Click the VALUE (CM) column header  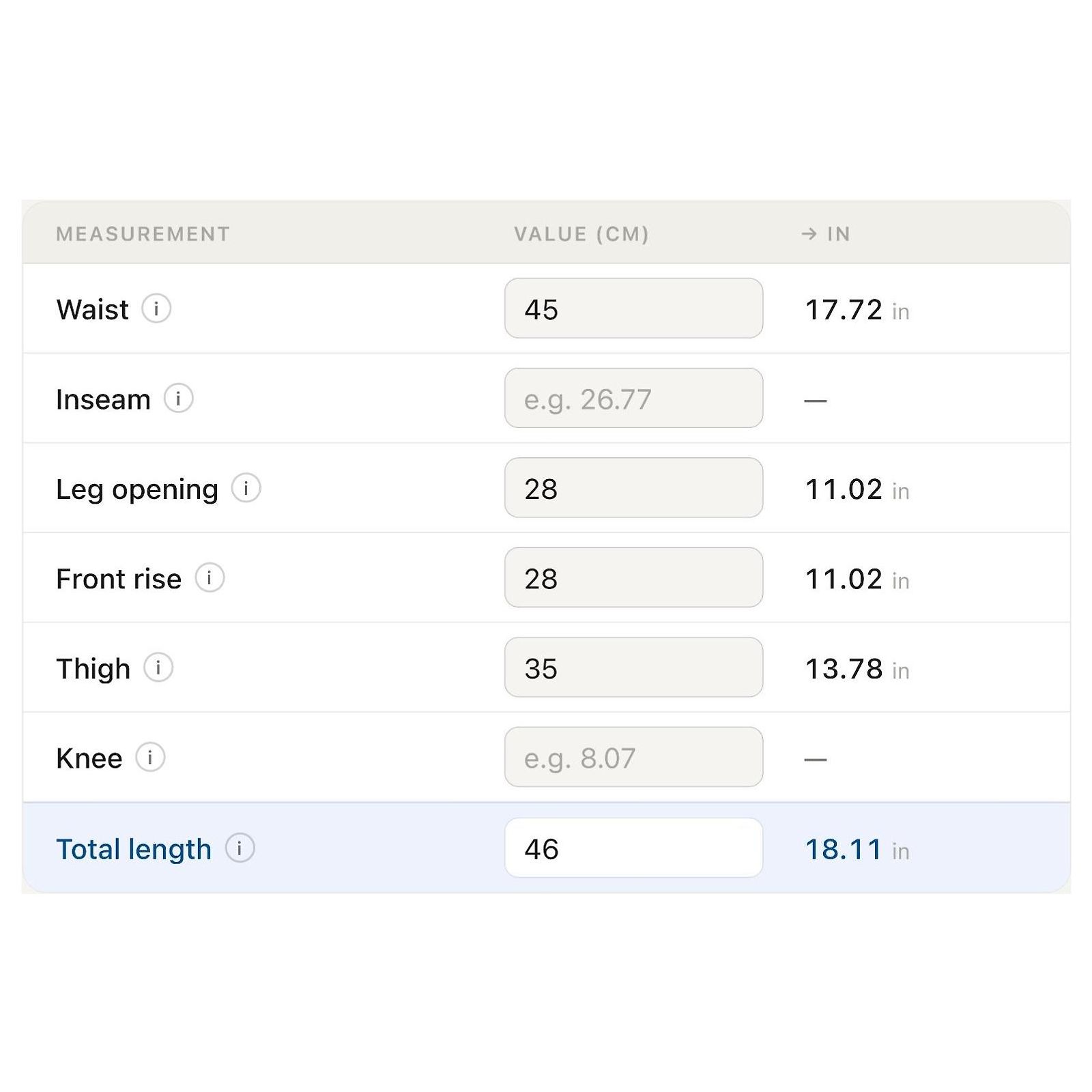pyautogui.click(x=581, y=234)
